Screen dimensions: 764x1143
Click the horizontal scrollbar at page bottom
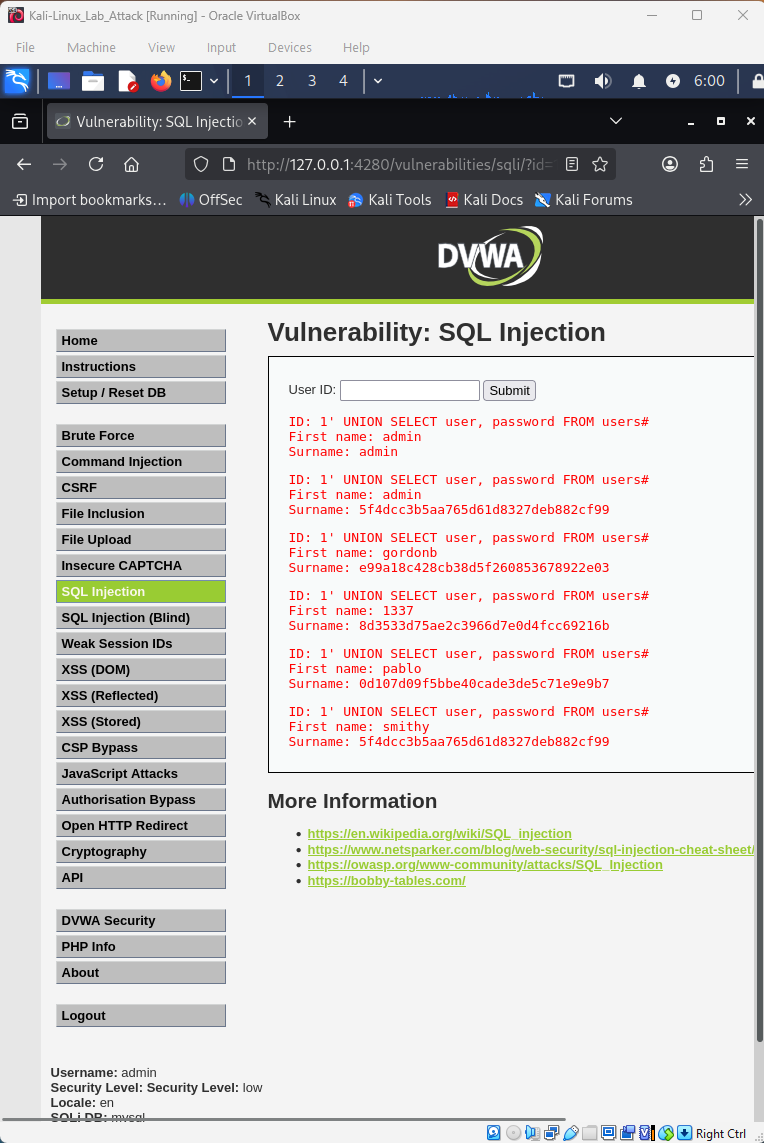tap(284, 1119)
